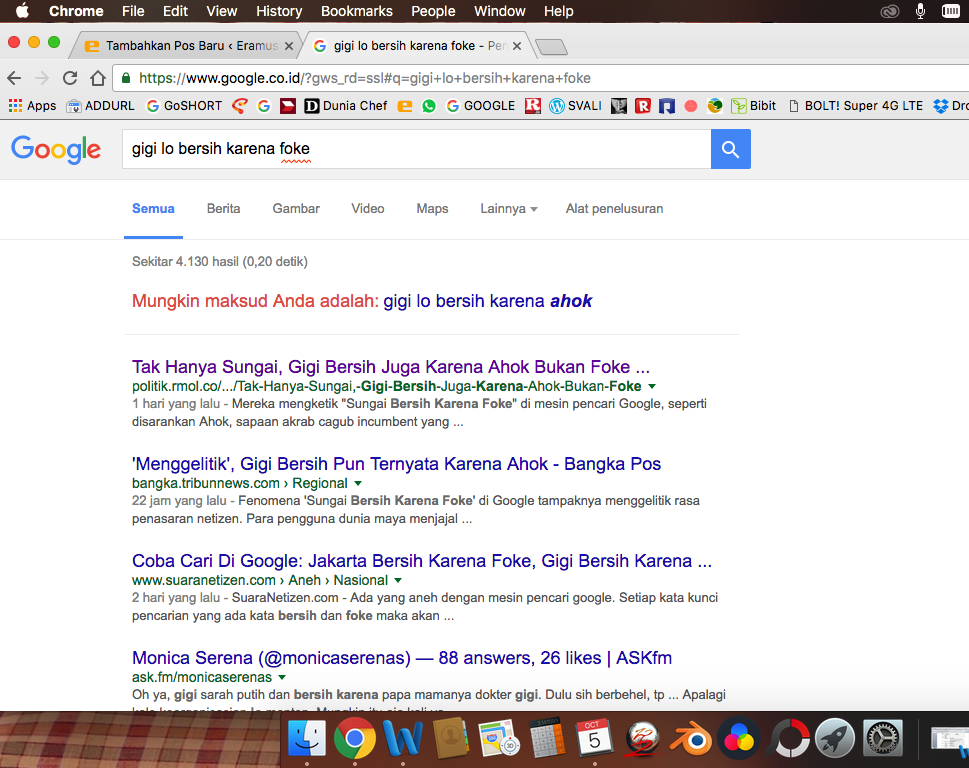Open the Chrome File menu
The height and width of the screenshot is (768, 969).
coord(133,11)
